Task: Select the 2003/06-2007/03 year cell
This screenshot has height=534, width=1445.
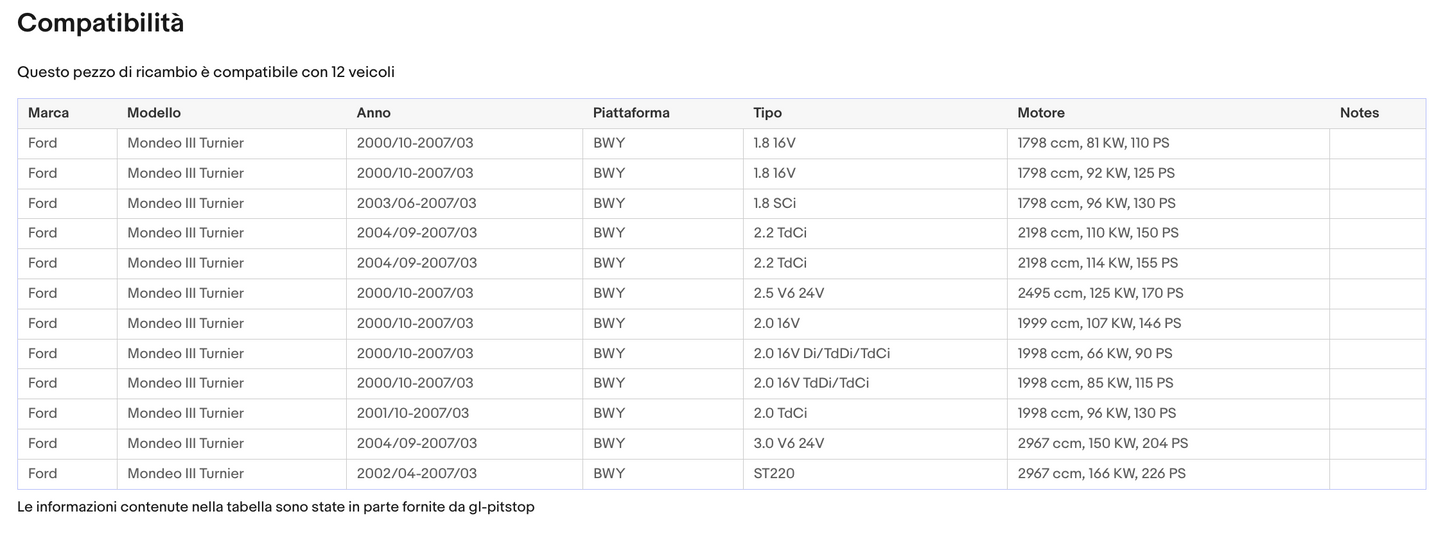Action: click(416, 203)
